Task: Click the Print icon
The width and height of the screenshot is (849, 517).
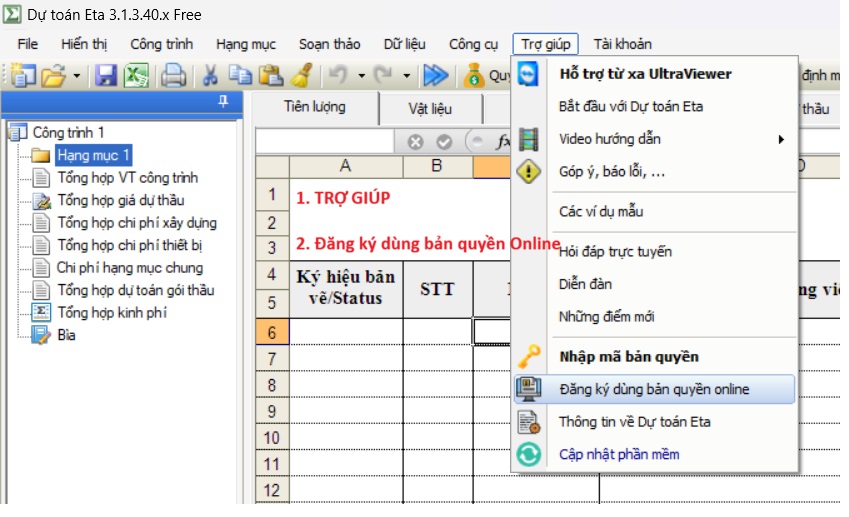Action: (173, 76)
